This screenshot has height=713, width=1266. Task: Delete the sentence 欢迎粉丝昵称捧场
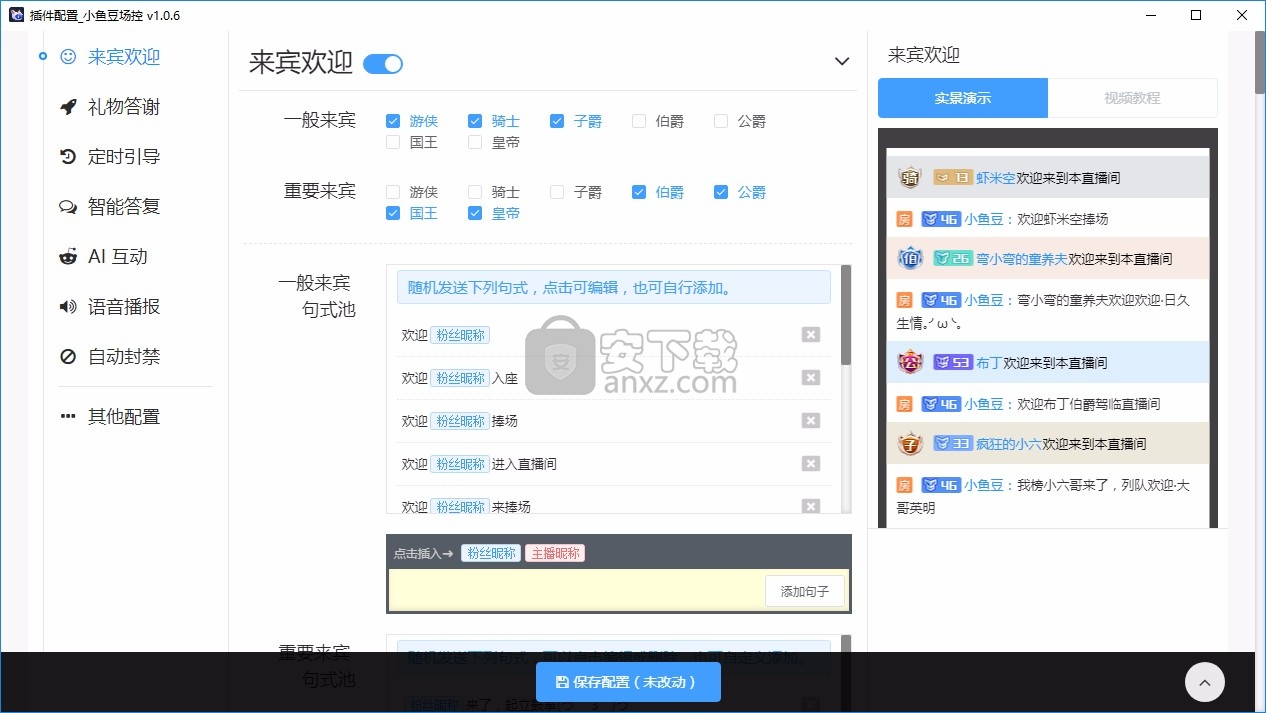(811, 421)
